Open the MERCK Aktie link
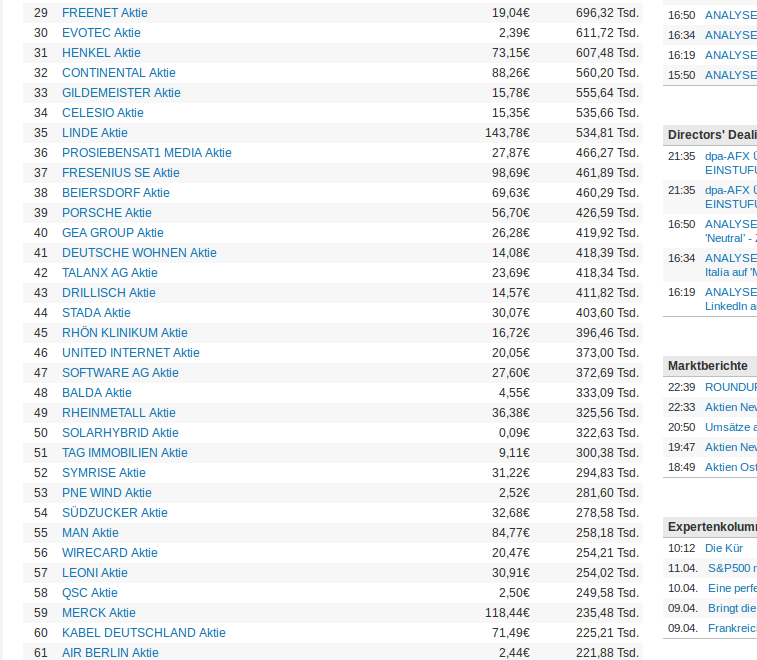The width and height of the screenshot is (757, 660). [98, 613]
